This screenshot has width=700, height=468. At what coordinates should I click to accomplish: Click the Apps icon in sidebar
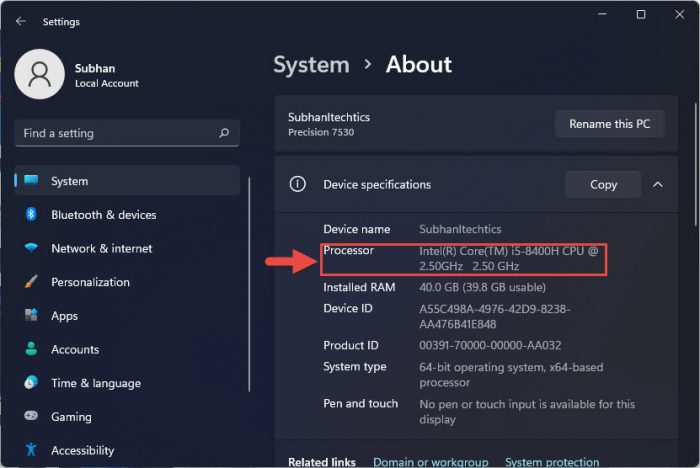pyautogui.click(x=31, y=316)
